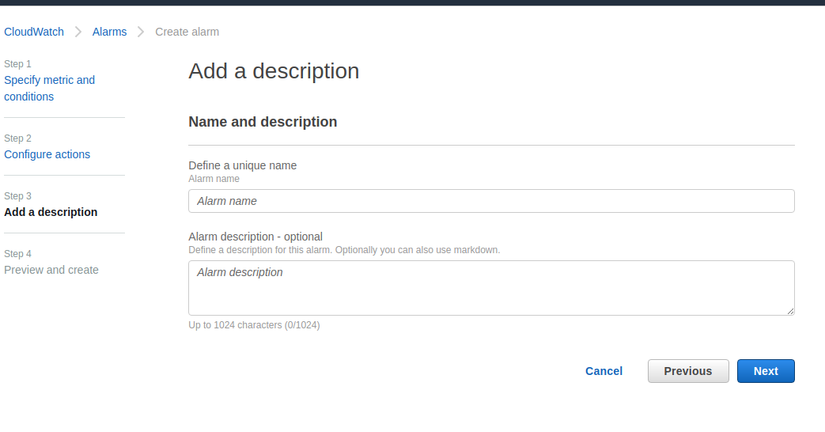The image size is (825, 432).
Task: Go back with the Previous button
Action: point(688,371)
